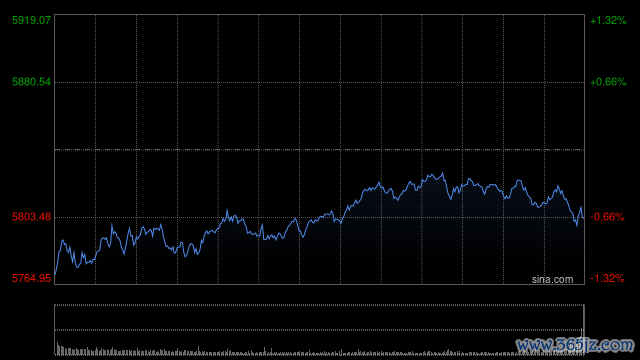Viewport: 640px width, 360px height.
Task: Click the final endpoint of the price line
Action: coord(584,218)
